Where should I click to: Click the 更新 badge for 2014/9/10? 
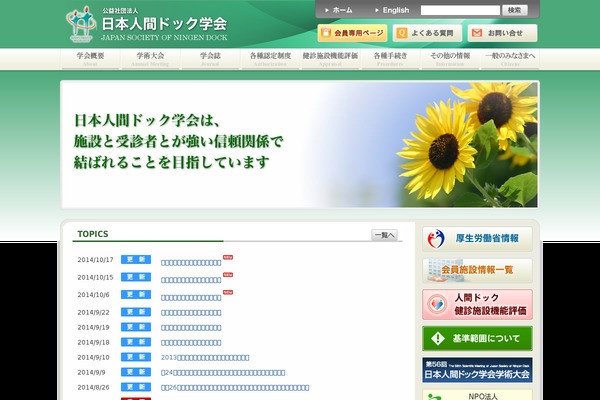[136, 357]
